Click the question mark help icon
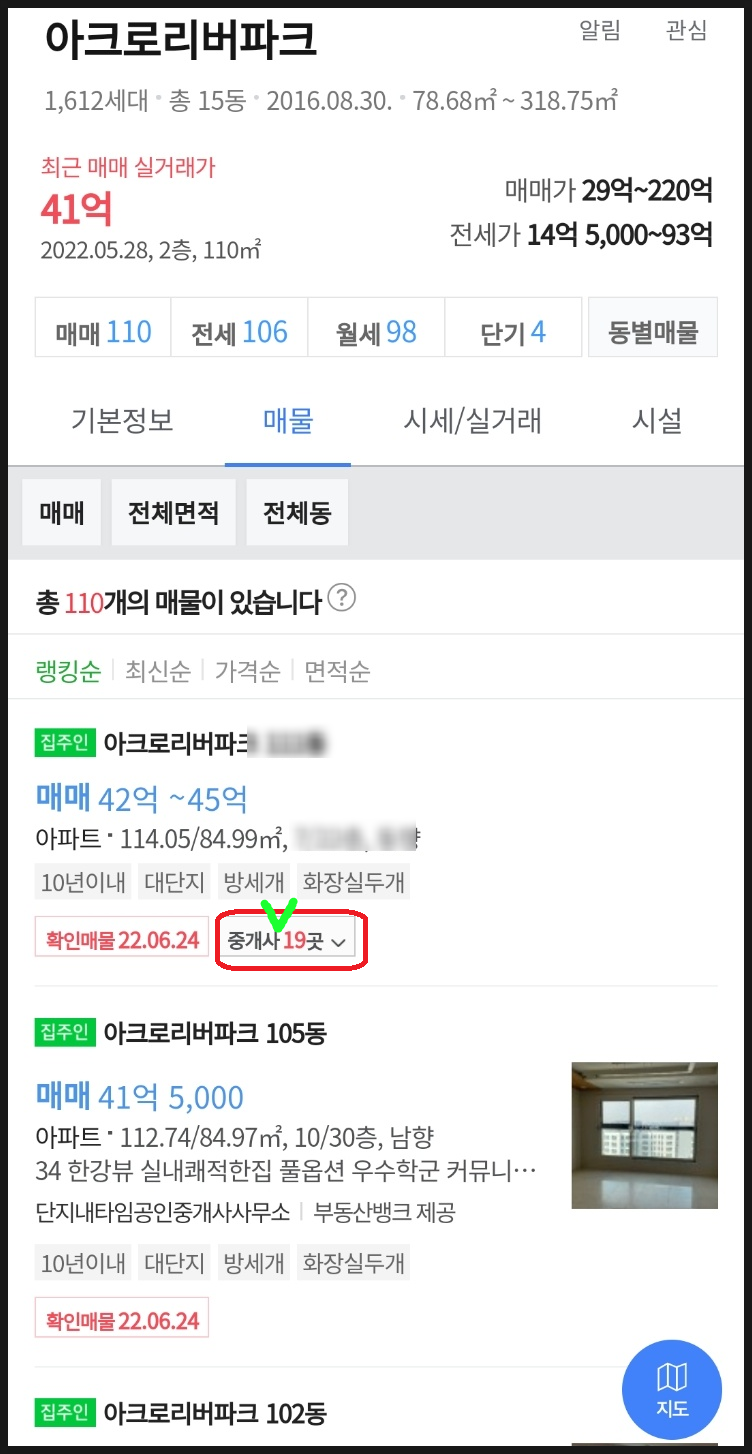The image size is (752, 1454). point(342,600)
